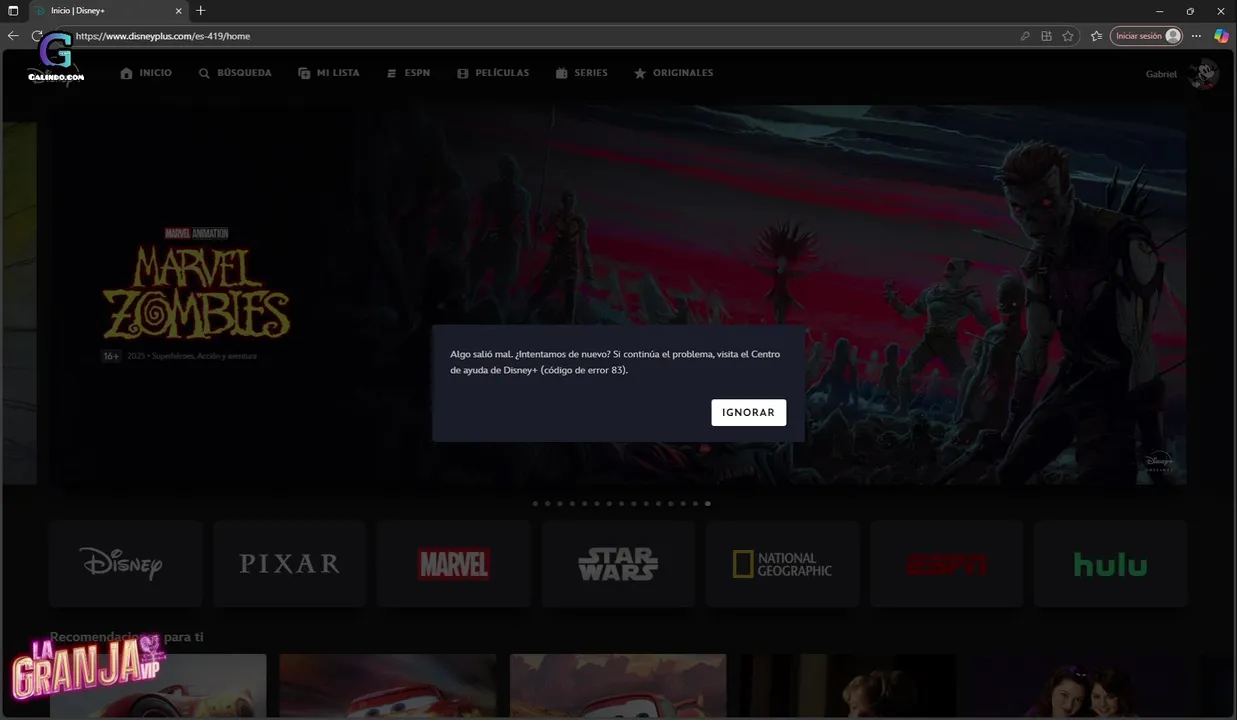Image resolution: width=1237 pixels, height=720 pixels.
Task: Open a new browser tab with plus
Action: 201,10
